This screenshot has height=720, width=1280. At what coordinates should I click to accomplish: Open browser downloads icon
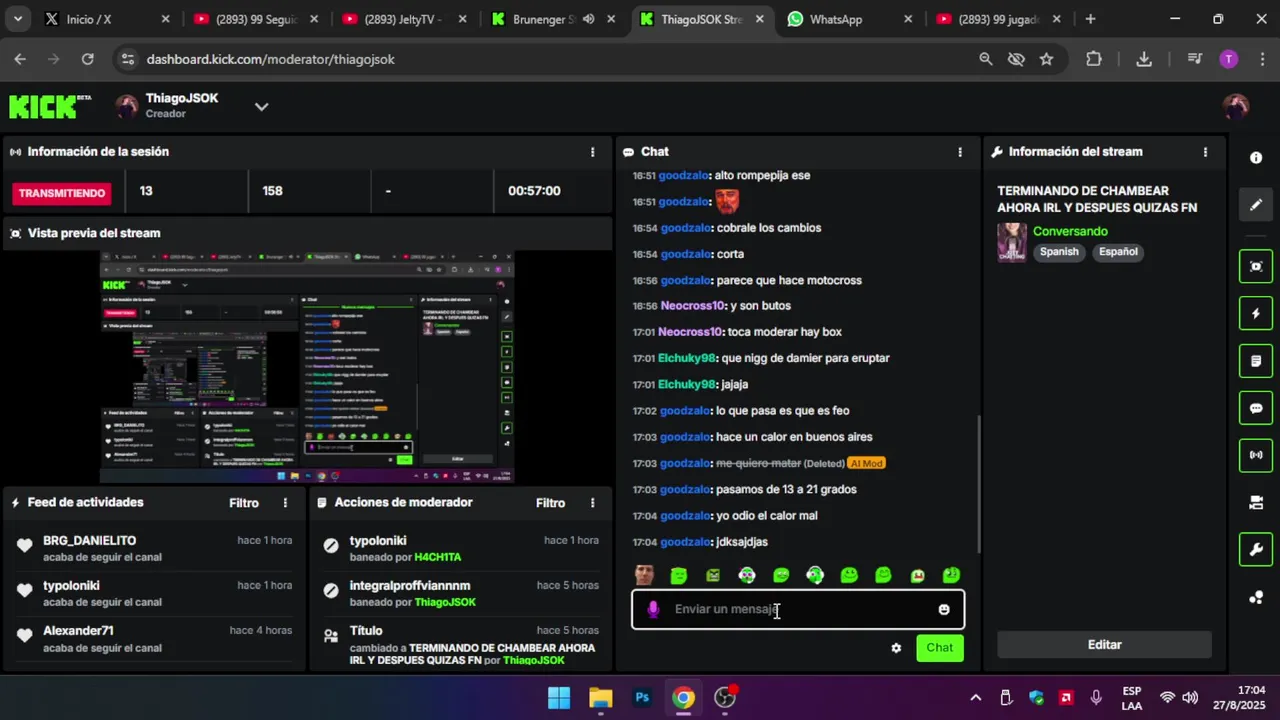[1144, 59]
